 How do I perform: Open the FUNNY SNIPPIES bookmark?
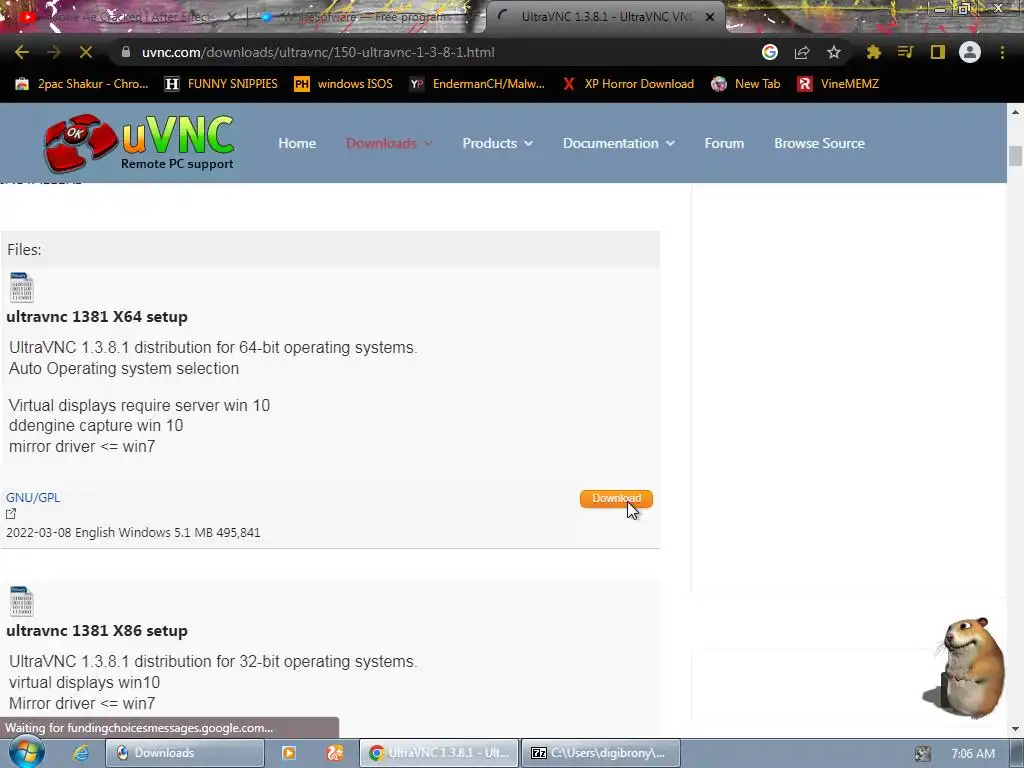click(x=221, y=84)
